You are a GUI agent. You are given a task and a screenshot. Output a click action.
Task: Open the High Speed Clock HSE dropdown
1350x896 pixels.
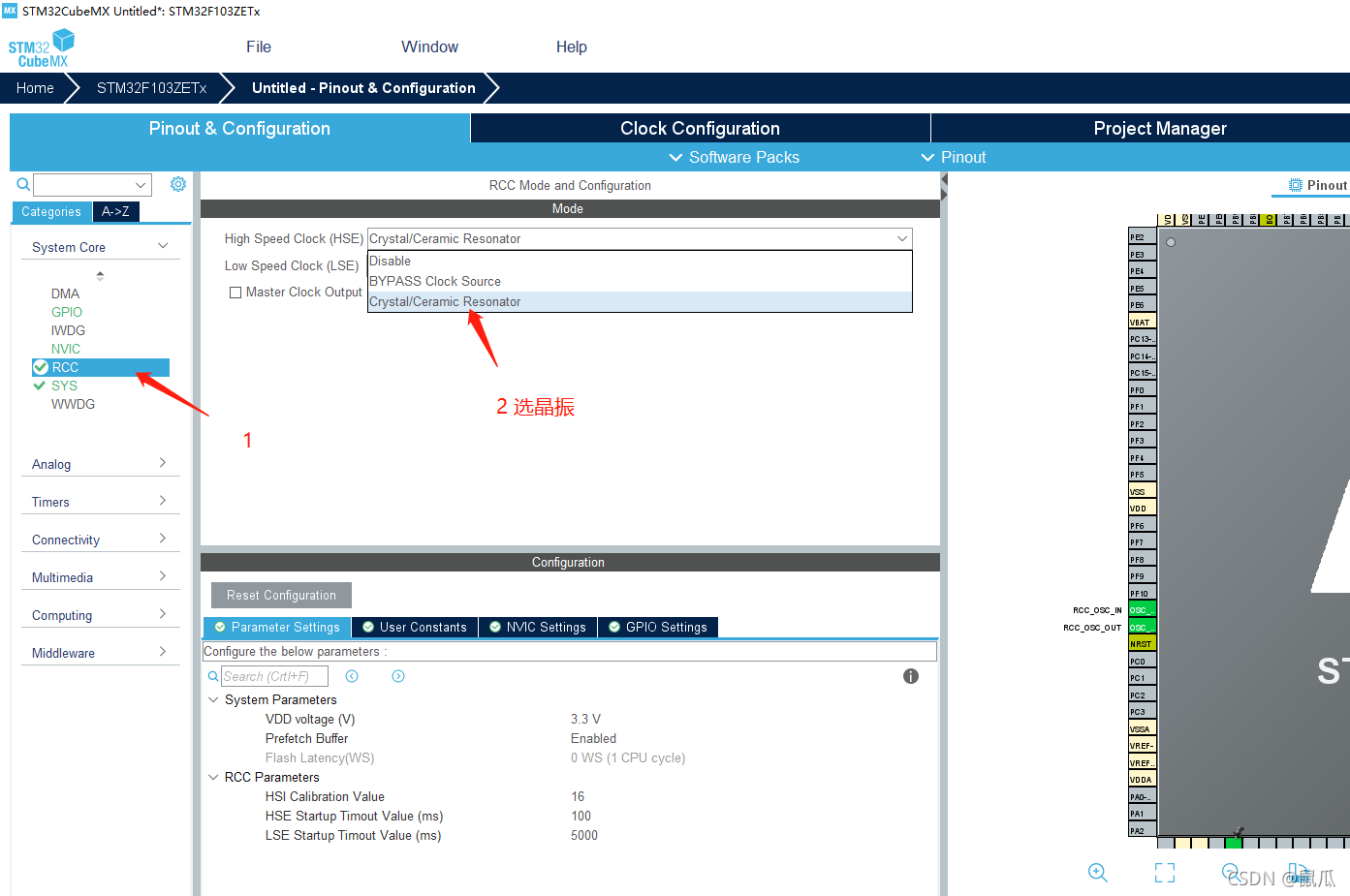click(x=640, y=238)
